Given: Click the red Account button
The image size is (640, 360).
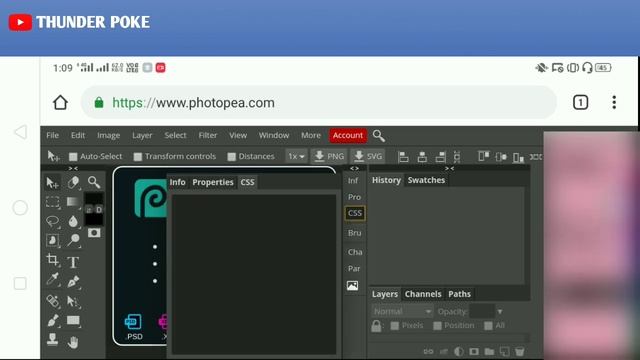Looking at the screenshot, I should click(348, 135).
